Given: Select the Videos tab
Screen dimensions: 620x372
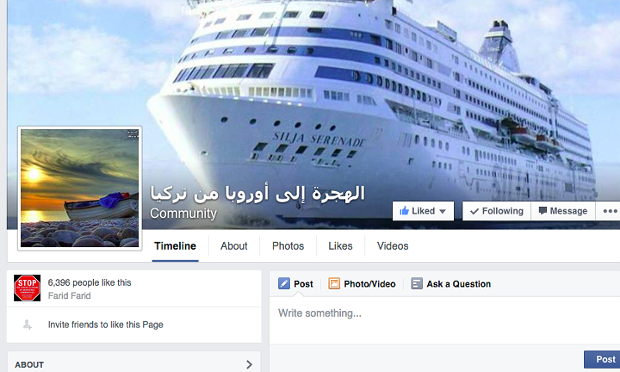Looking at the screenshot, I should click(392, 246).
